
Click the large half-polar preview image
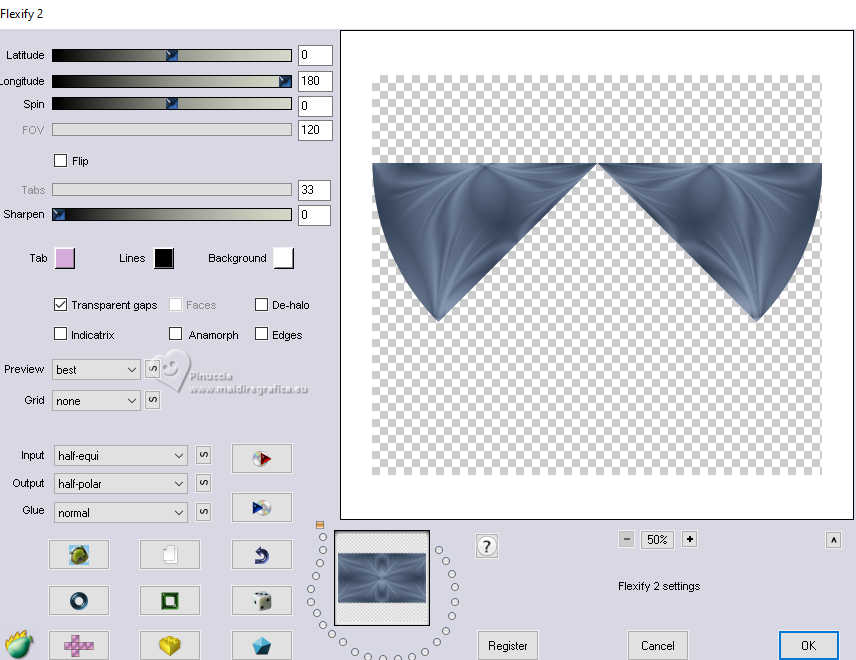[x=597, y=275]
